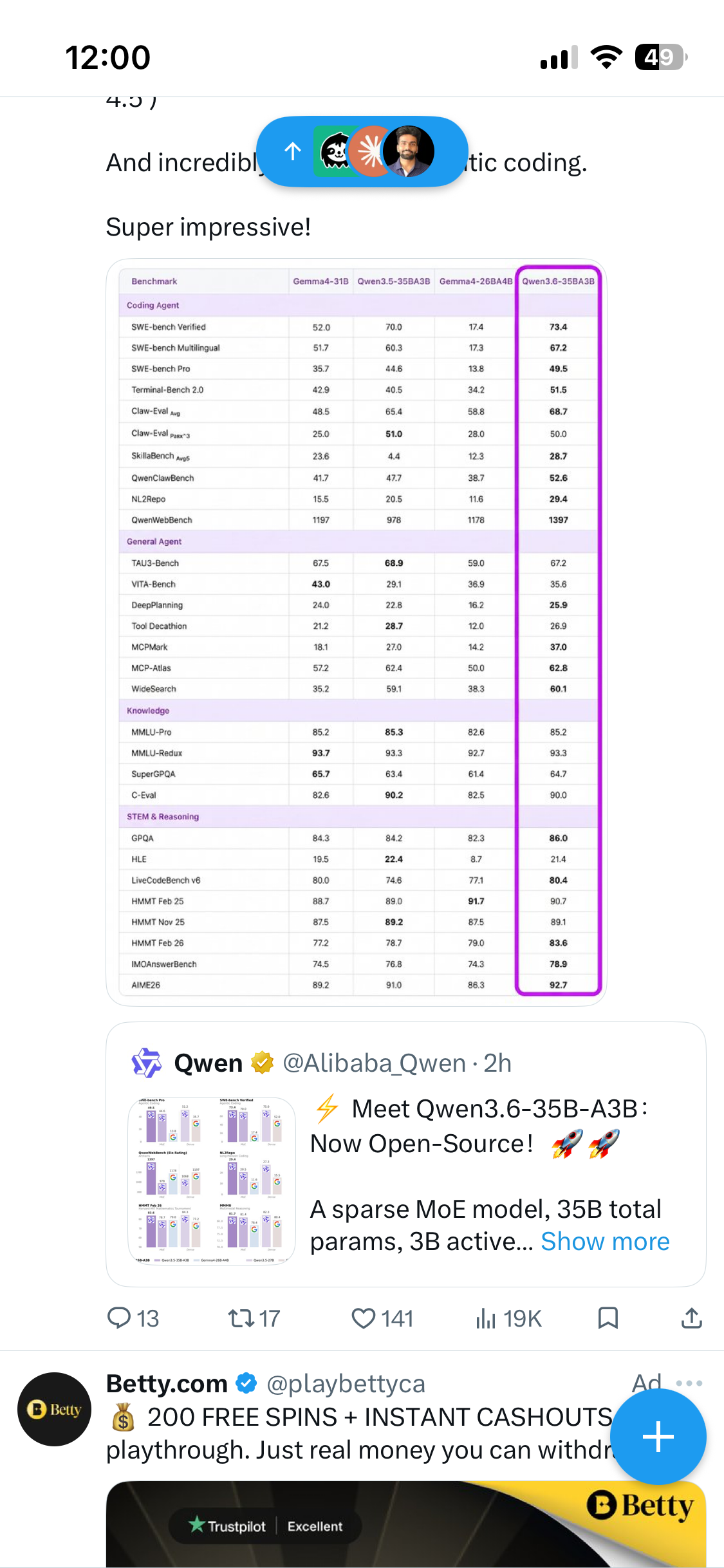Tap the status bar clock
The width and height of the screenshot is (724, 1568).
click(108, 57)
